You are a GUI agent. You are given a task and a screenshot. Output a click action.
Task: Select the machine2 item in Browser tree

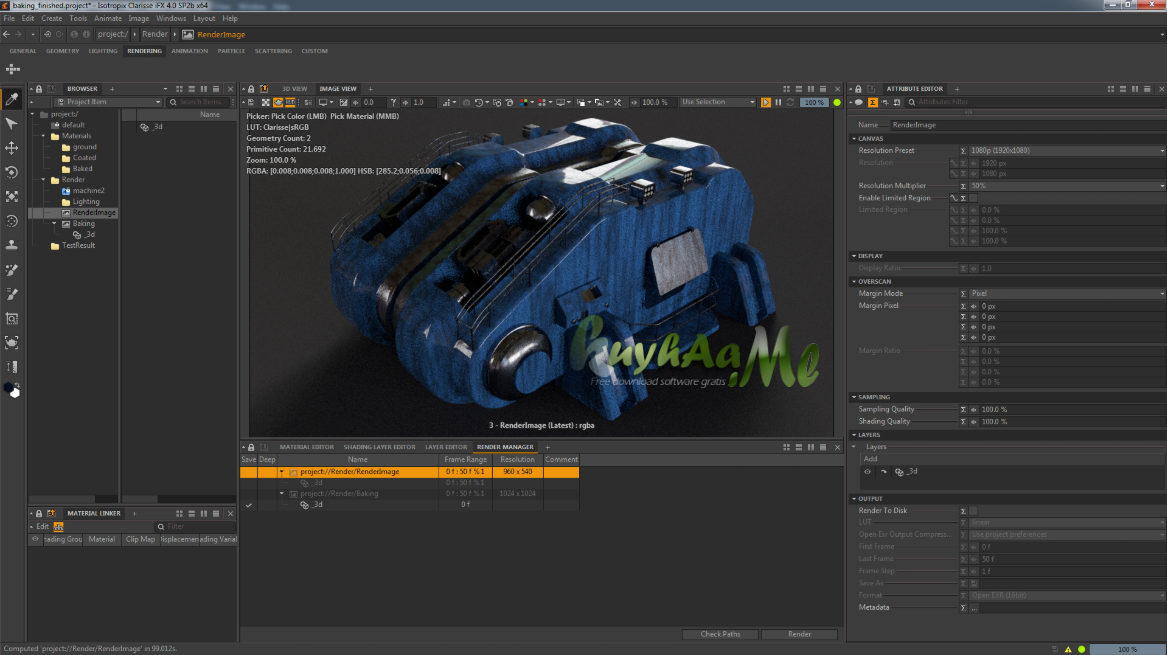click(88, 191)
